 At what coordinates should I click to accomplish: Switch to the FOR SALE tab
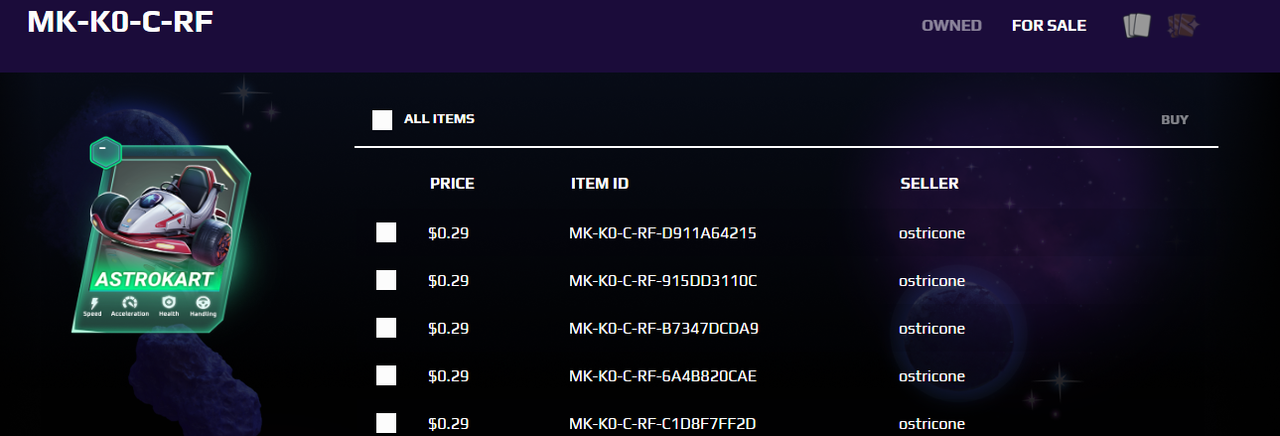[x=1049, y=26]
